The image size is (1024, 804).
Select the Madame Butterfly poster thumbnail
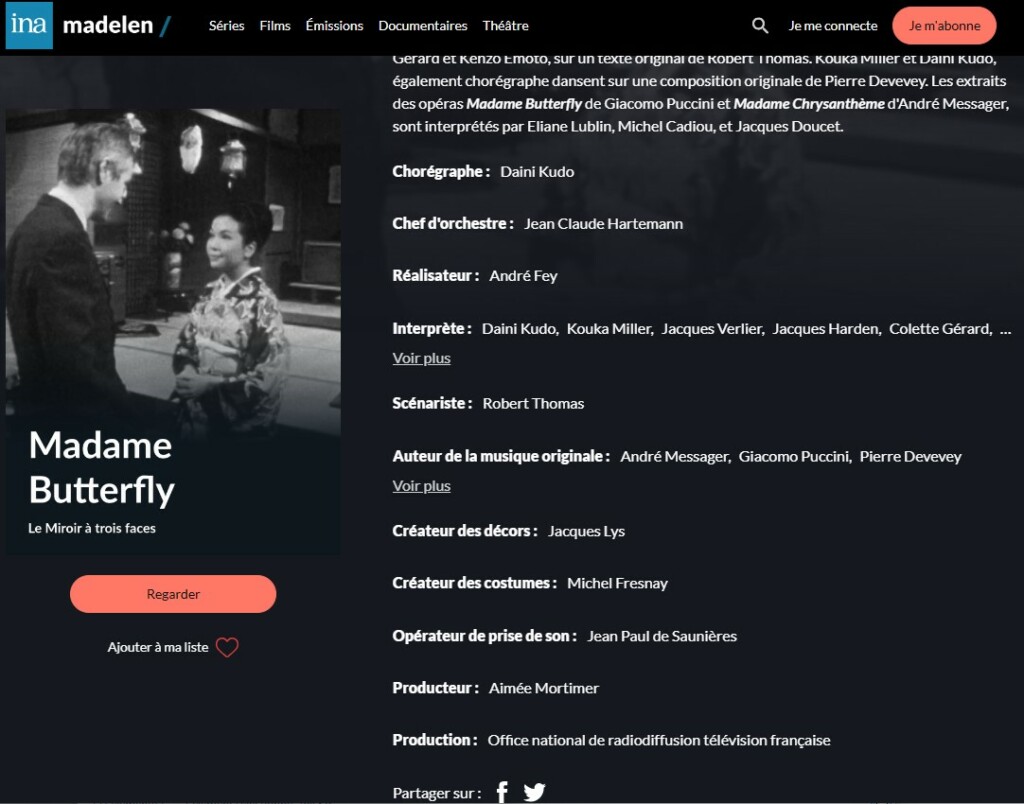(x=173, y=332)
